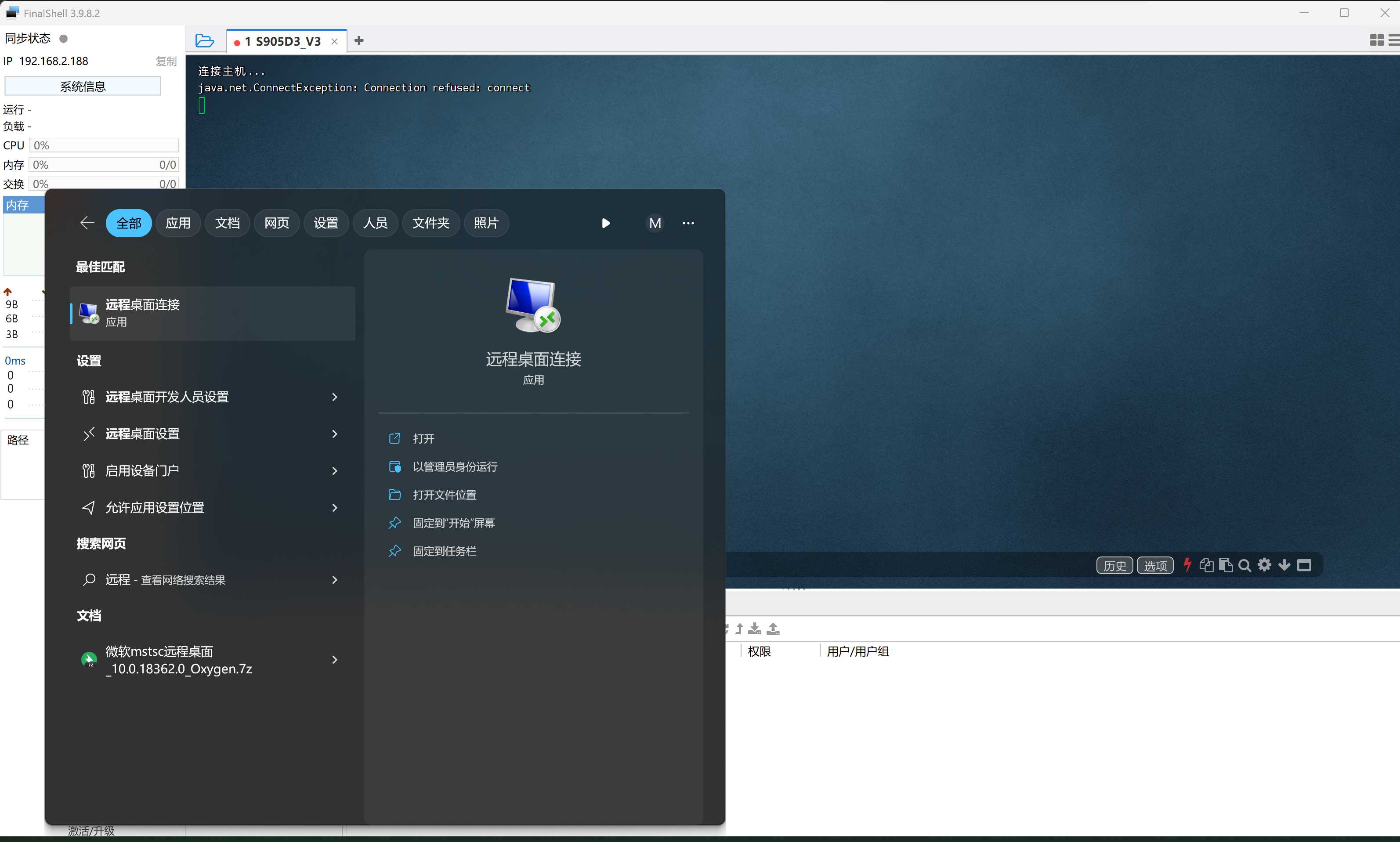Image resolution: width=1400 pixels, height=842 pixels.
Task: Click the large Remote Desktop Connection icon
Action: tap(533, 305)
